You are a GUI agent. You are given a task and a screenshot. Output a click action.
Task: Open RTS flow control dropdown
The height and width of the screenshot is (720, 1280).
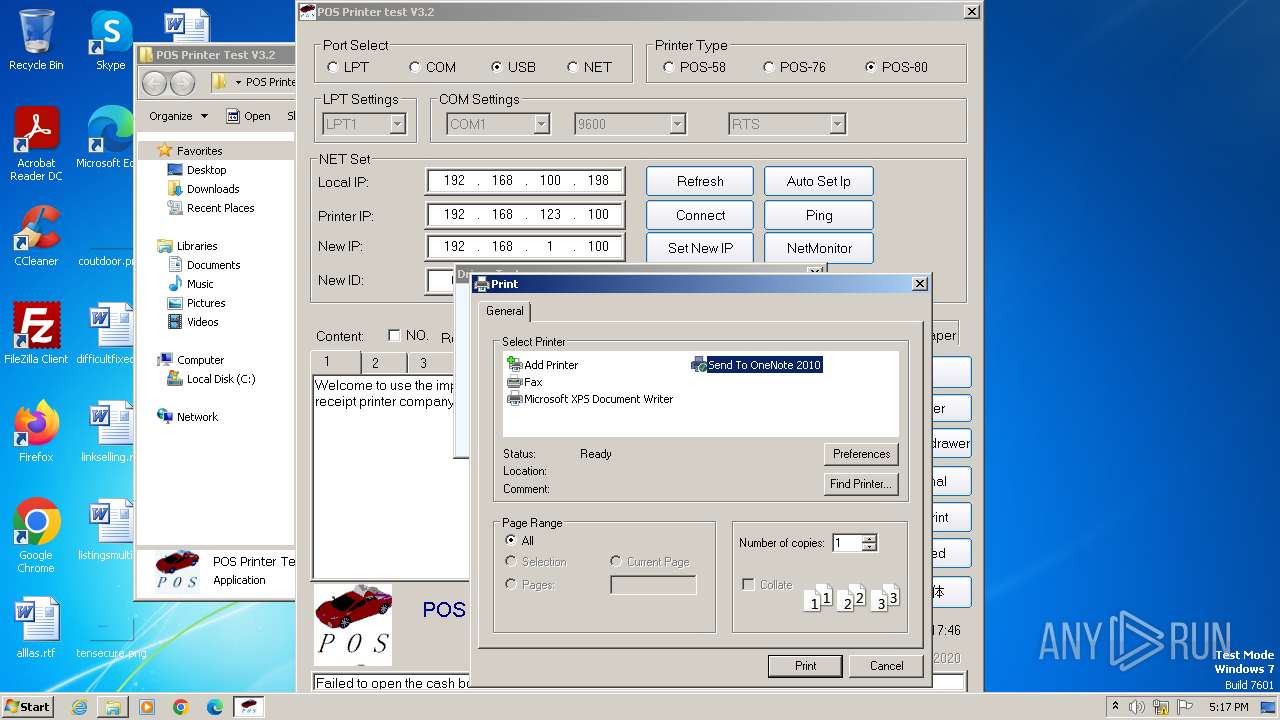coord(837,124)
